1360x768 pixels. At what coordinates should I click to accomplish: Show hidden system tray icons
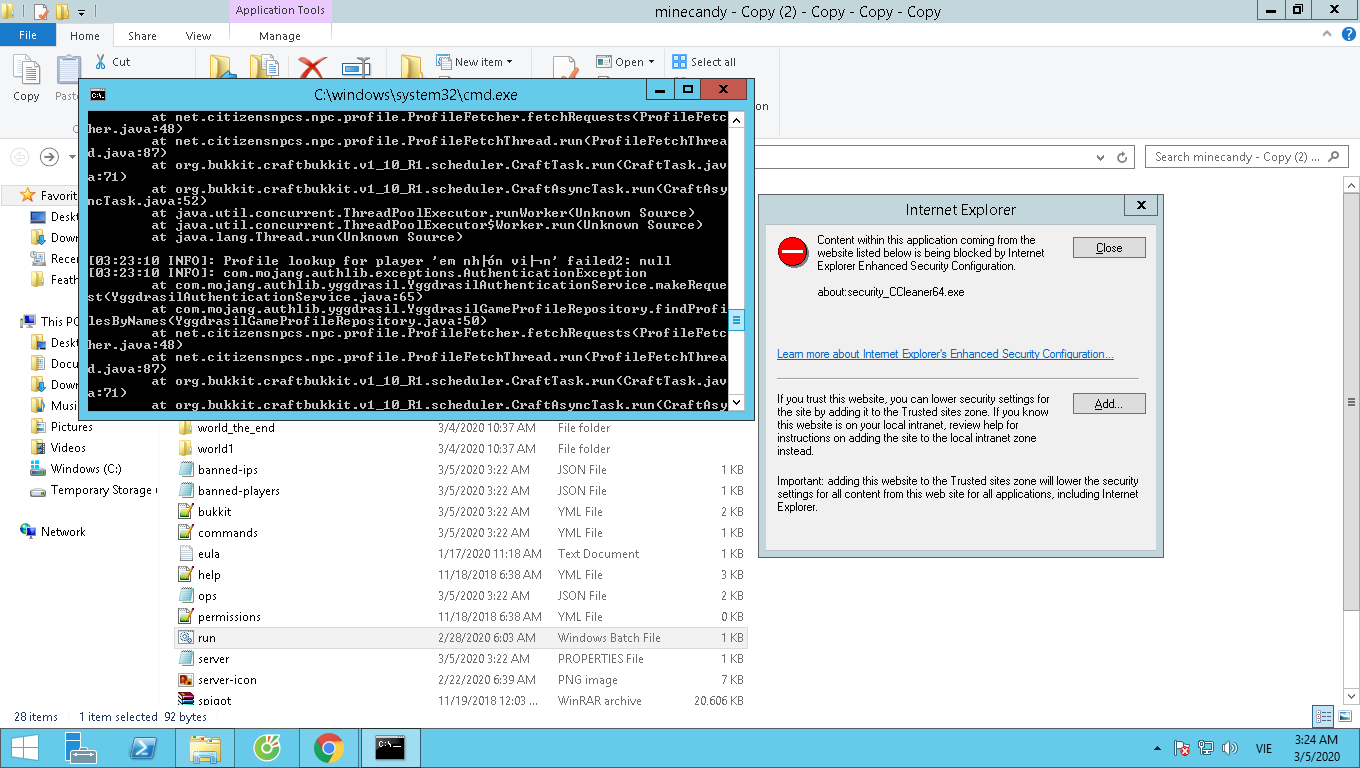1159,748
